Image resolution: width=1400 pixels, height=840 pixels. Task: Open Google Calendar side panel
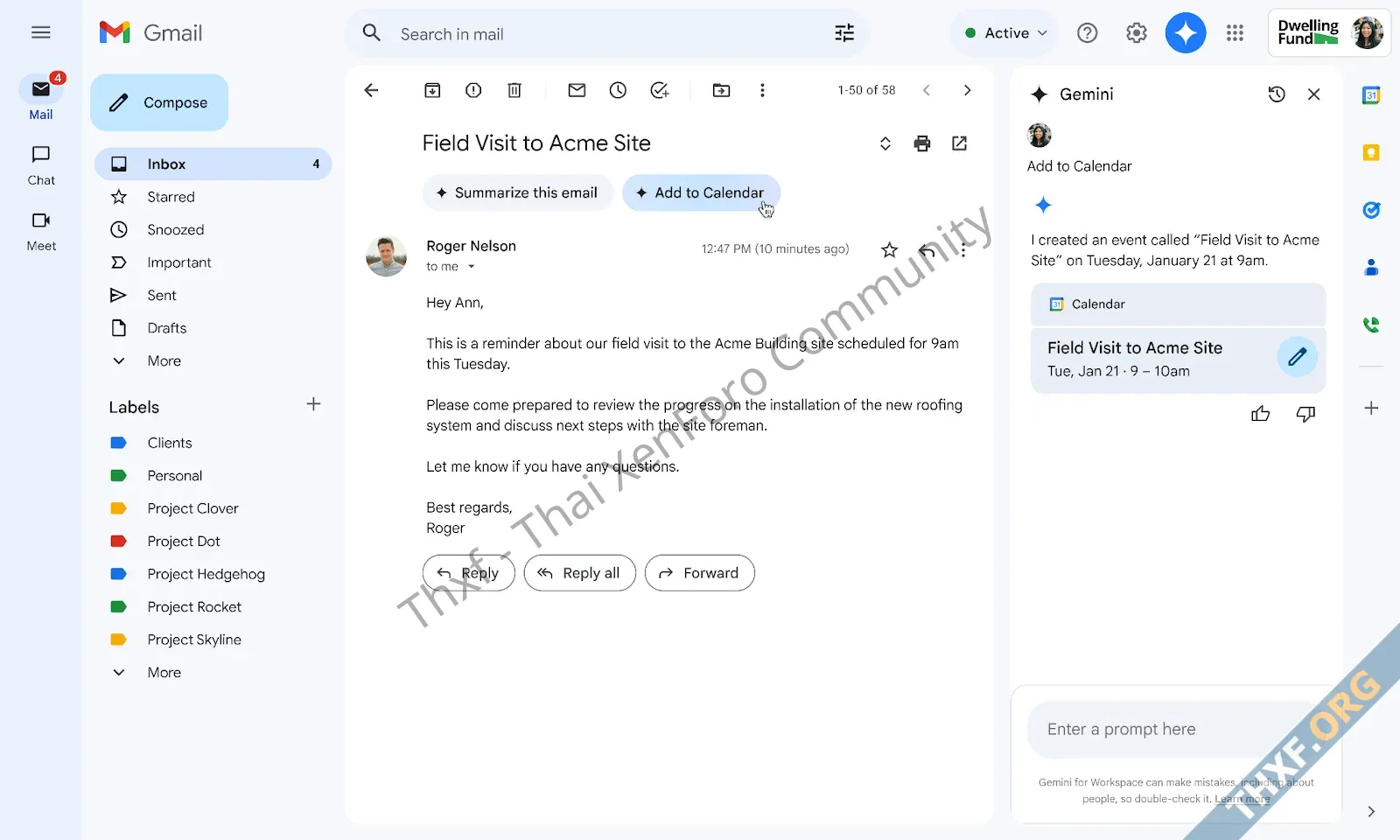(x=1371, y=95)
